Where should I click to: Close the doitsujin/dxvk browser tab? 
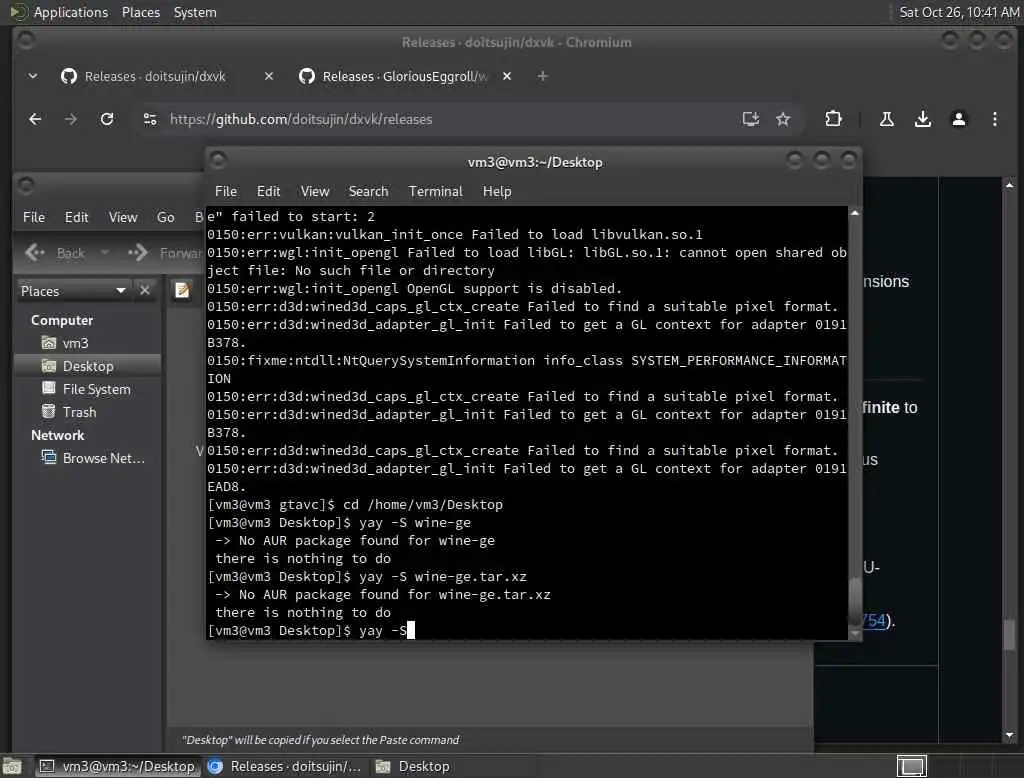[x=268, y=76]
